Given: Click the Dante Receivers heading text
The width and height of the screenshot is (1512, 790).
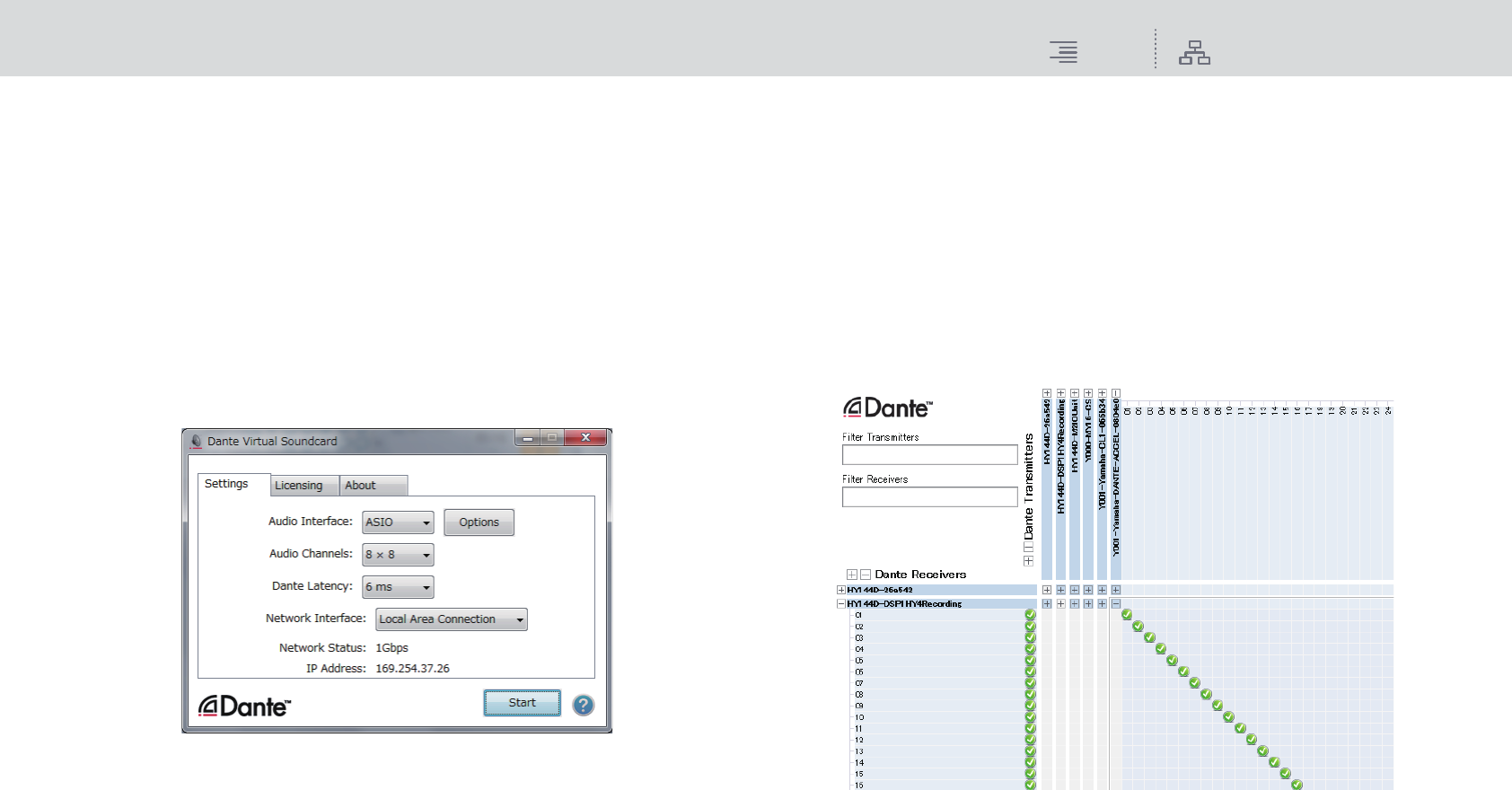Looking at the screenshot, I should pyautogui.click(x=920, y=575).
